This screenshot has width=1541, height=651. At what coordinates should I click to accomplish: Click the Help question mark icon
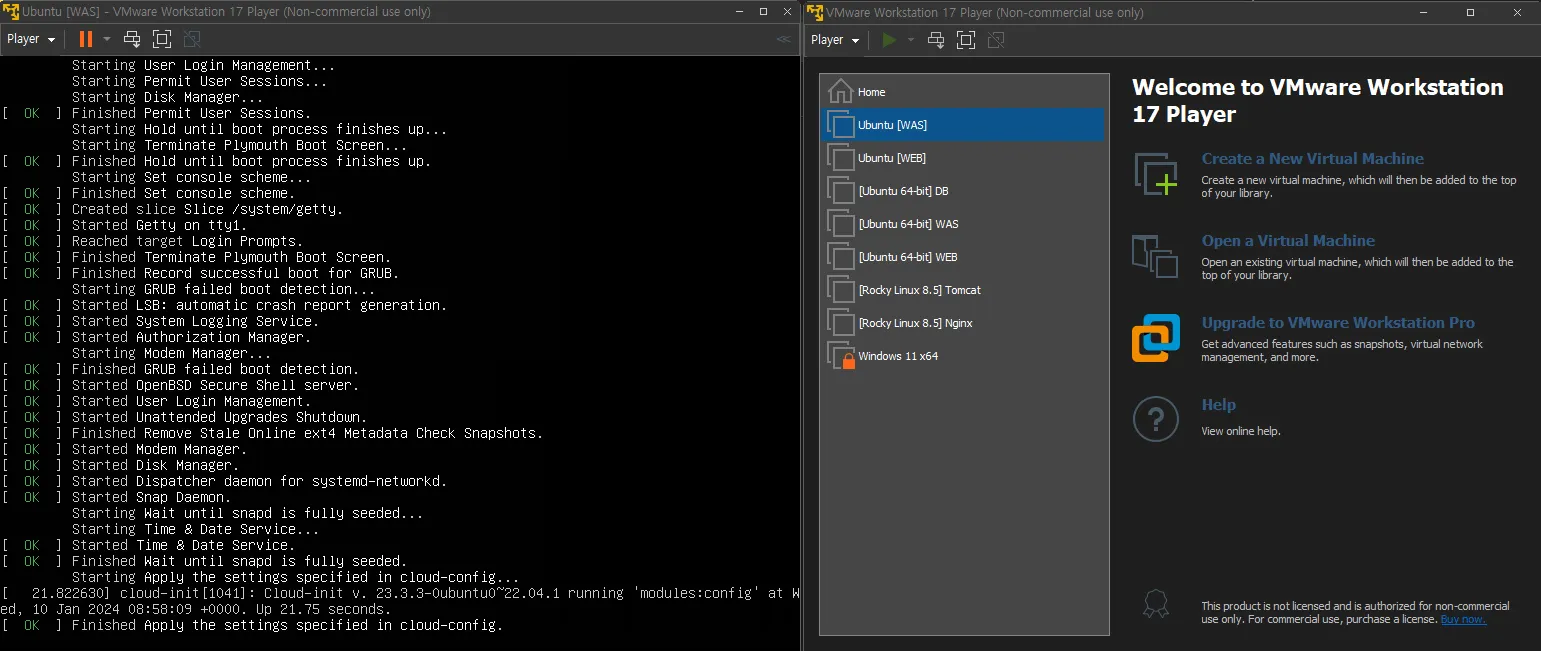pyautogui.click(x=1156, y=419)
